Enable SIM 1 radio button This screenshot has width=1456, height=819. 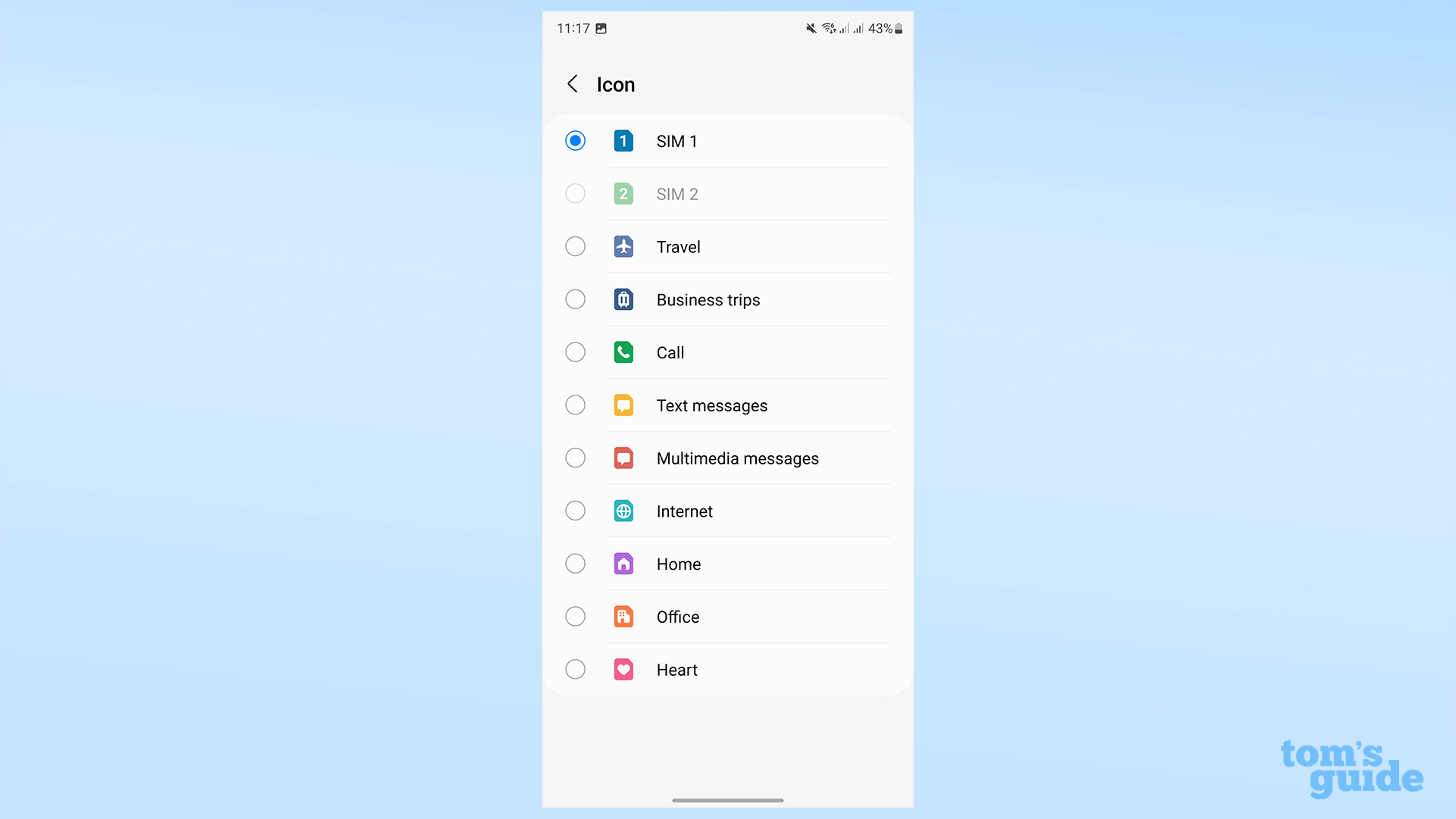tap(575, 140)
